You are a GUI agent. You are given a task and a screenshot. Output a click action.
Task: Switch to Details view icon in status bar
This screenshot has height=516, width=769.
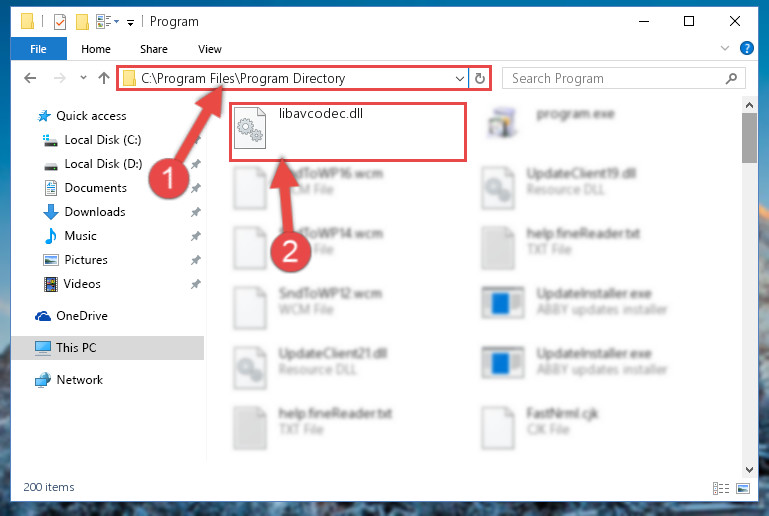(720, 489)
